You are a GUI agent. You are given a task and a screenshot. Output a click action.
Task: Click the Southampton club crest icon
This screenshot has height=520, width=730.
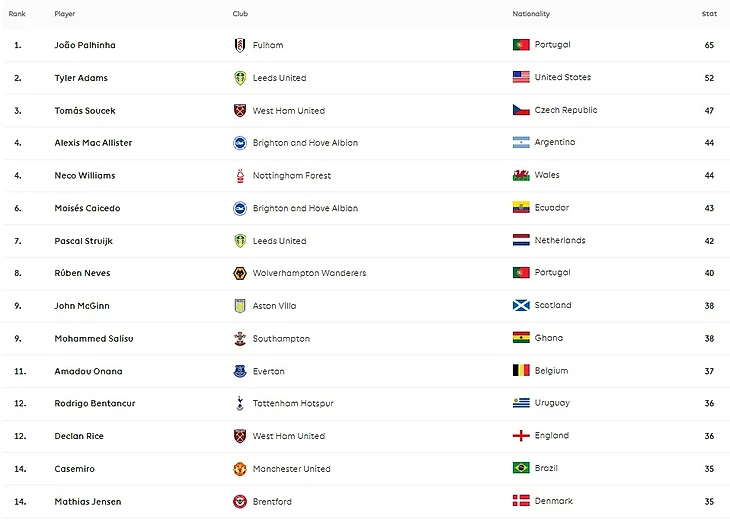[239, 339]
